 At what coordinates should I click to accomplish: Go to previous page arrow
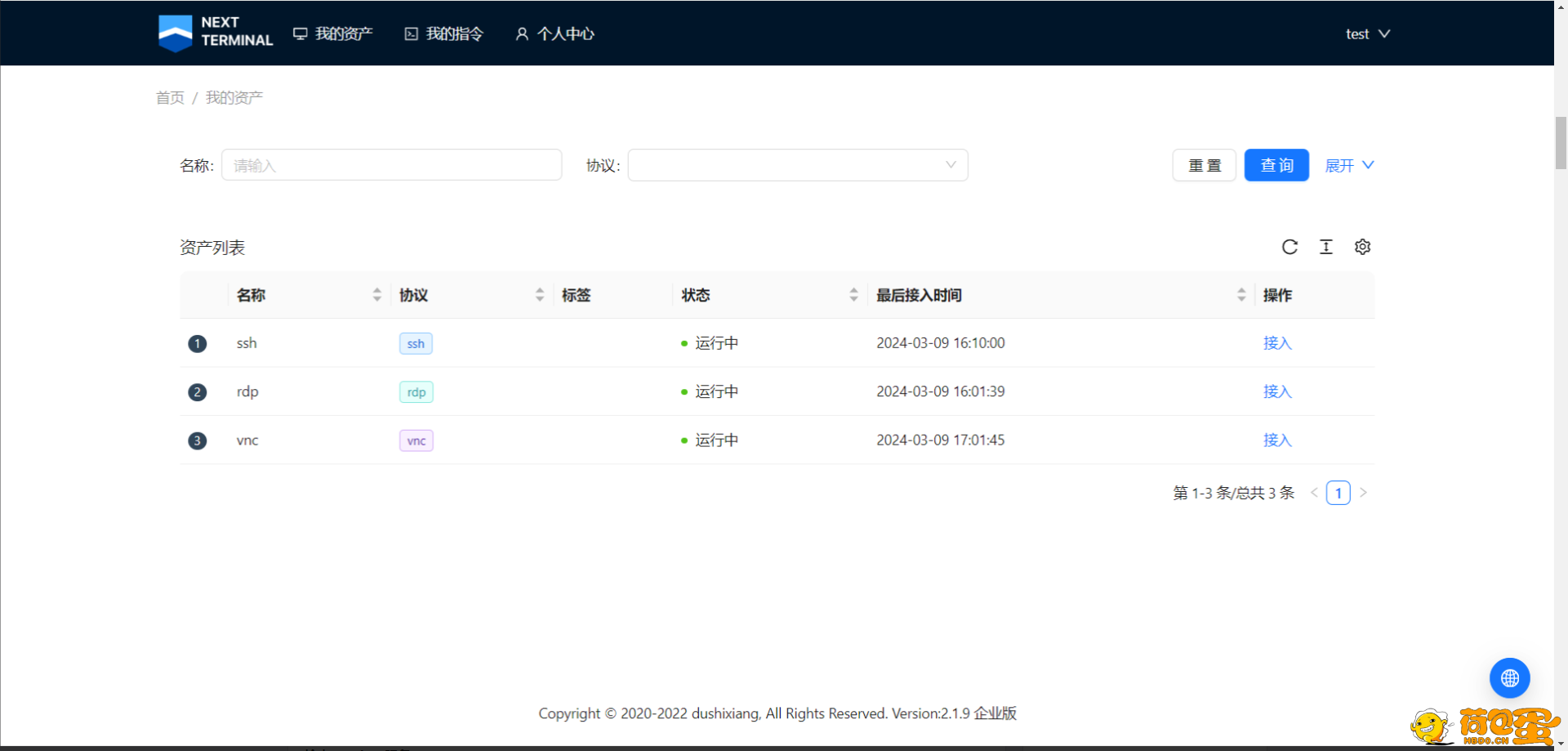1314,493
